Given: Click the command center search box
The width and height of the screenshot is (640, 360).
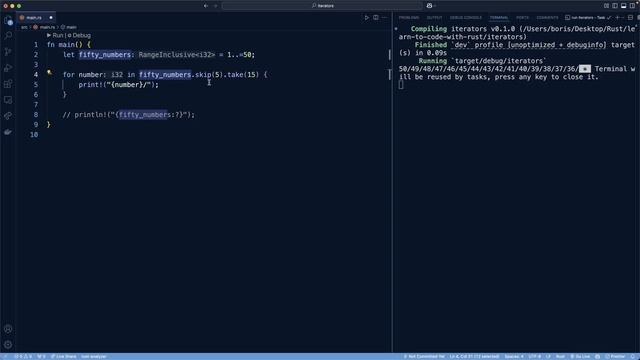Looking at the screenshot, I should click(322, 6).
